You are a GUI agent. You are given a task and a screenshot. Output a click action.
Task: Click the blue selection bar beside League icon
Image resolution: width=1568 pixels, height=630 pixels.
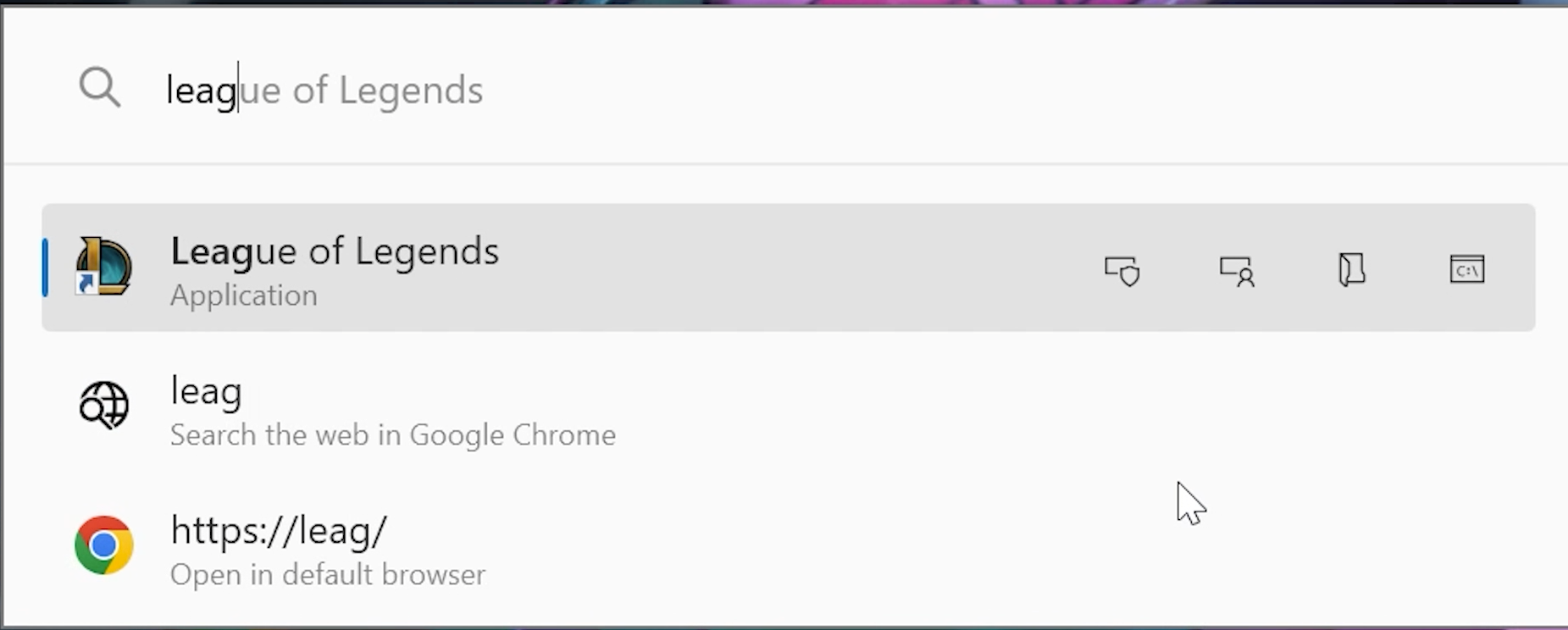tap(45, 268)
